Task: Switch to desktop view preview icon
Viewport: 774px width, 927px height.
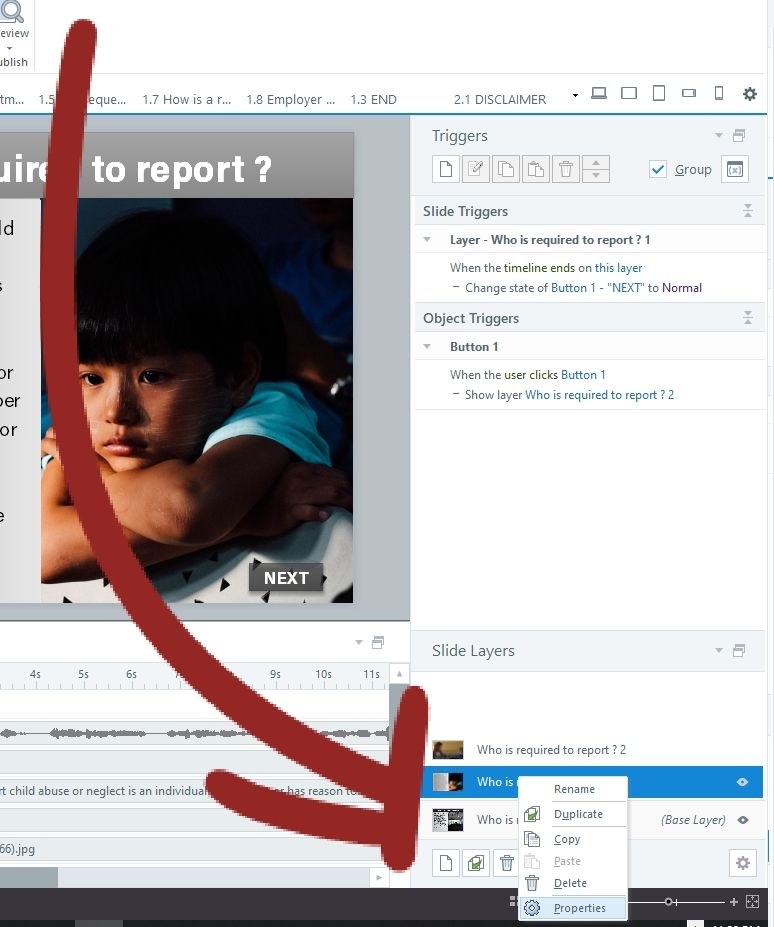Action: tap(599, 94)
